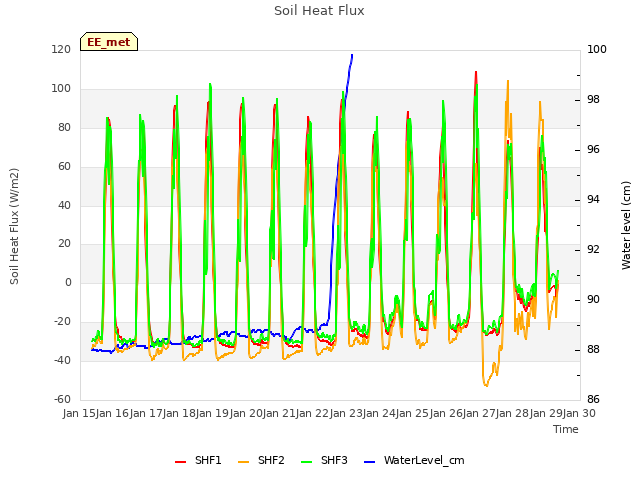Click the 120 left y-axis tick label
Viewport: 640px width, 480px height.
click(x=61, y=49)
